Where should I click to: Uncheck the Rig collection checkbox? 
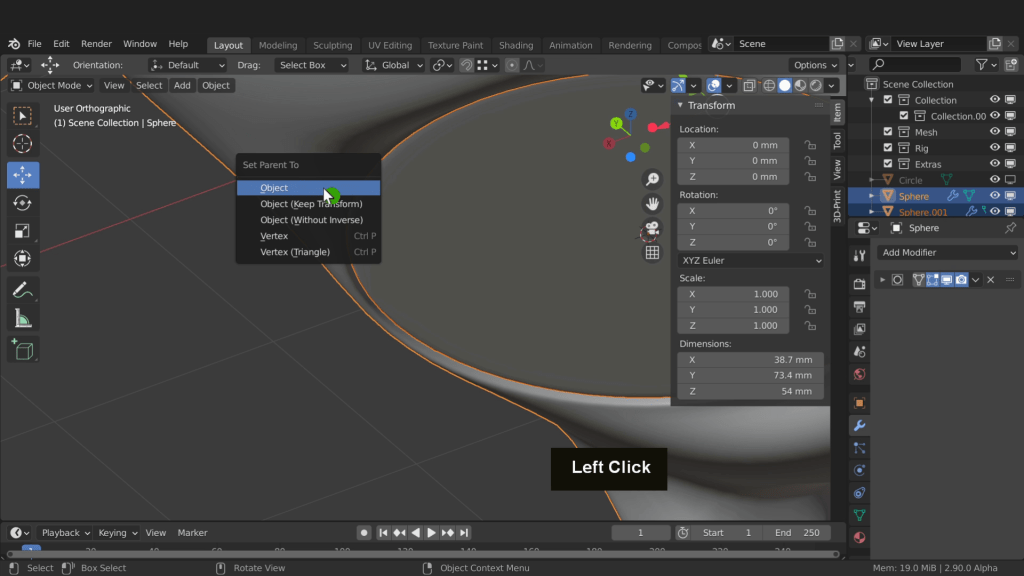[888, 148]
